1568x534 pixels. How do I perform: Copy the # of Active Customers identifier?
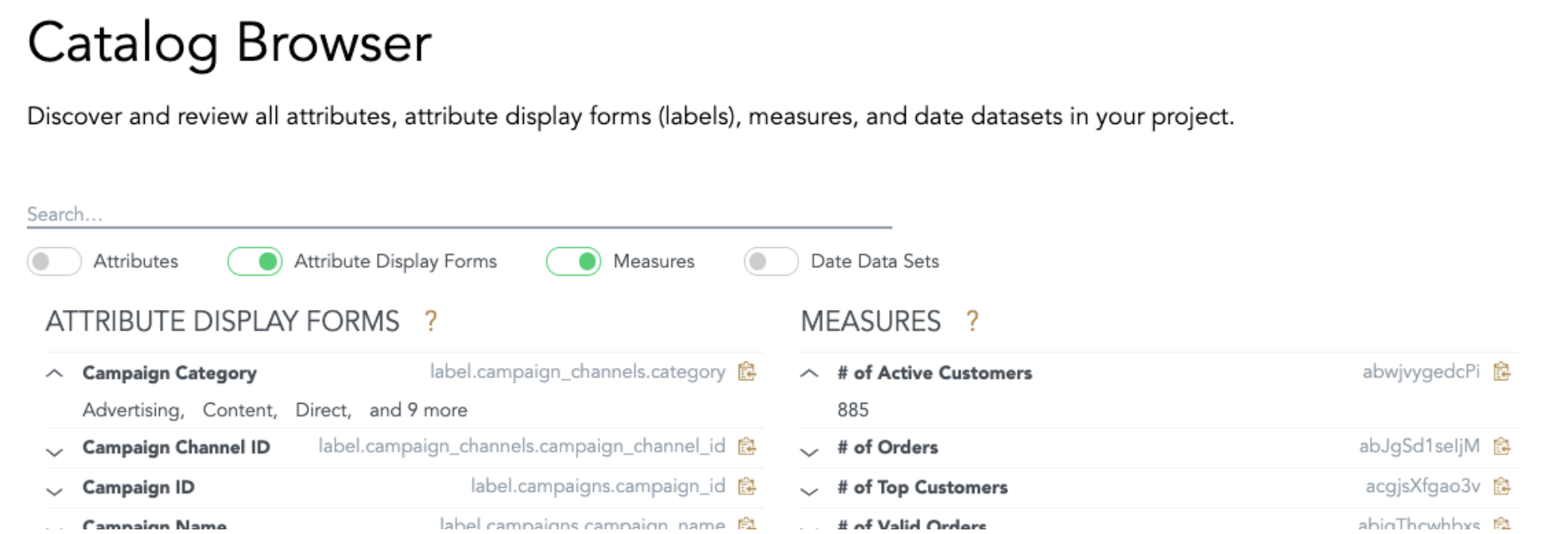click(1501, 372)
